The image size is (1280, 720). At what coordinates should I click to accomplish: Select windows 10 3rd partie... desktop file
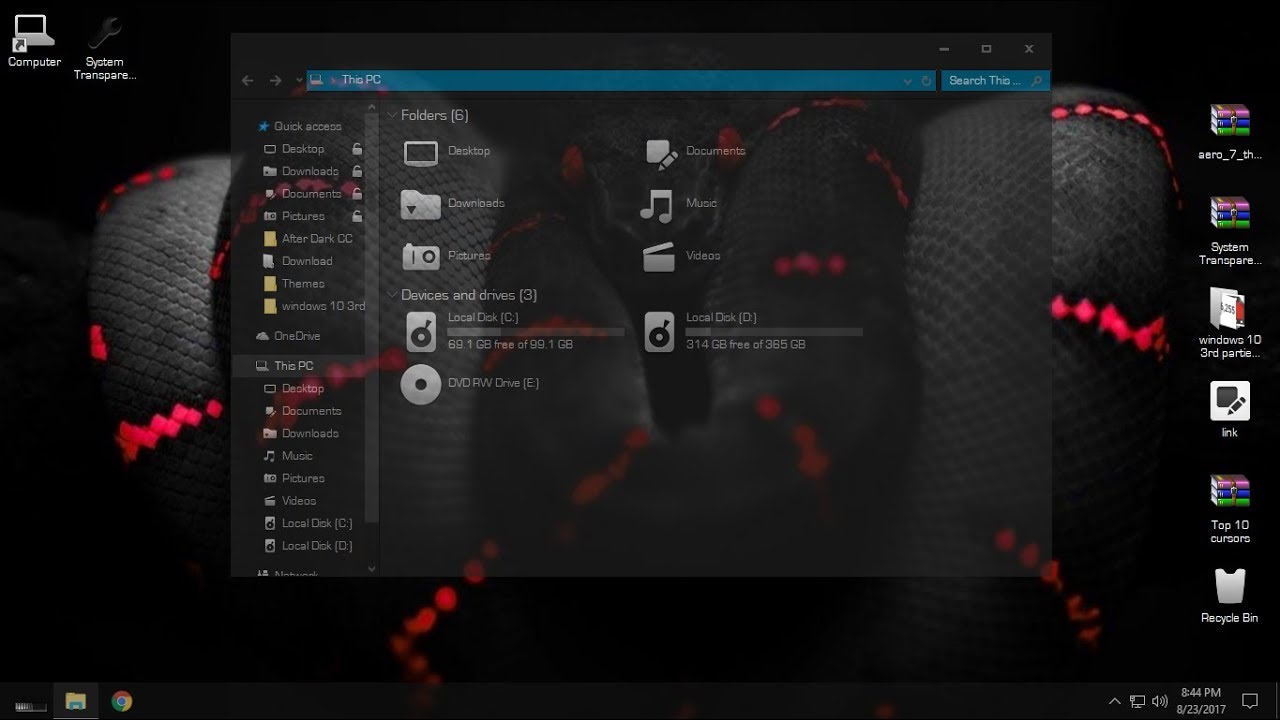coord(1230,323)
